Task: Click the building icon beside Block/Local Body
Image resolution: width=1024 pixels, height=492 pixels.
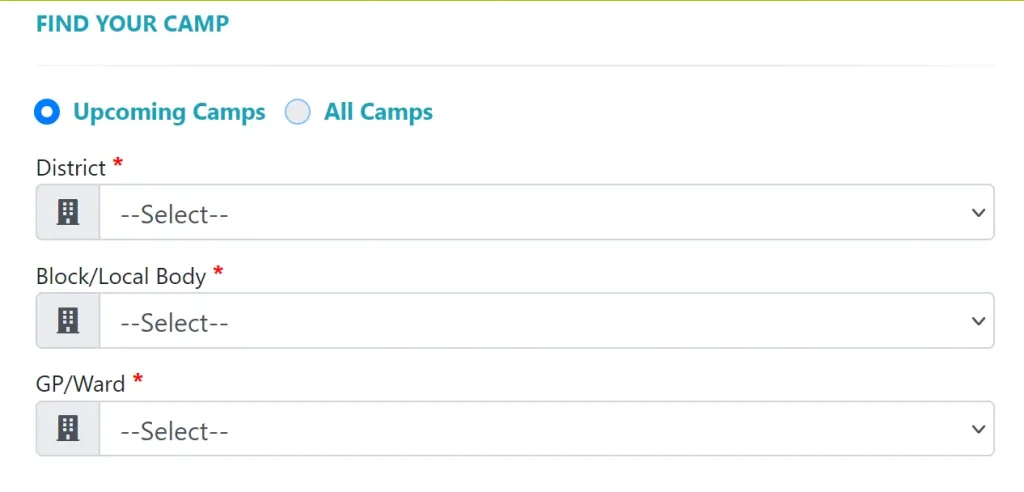Action: [x=68, y=321]
